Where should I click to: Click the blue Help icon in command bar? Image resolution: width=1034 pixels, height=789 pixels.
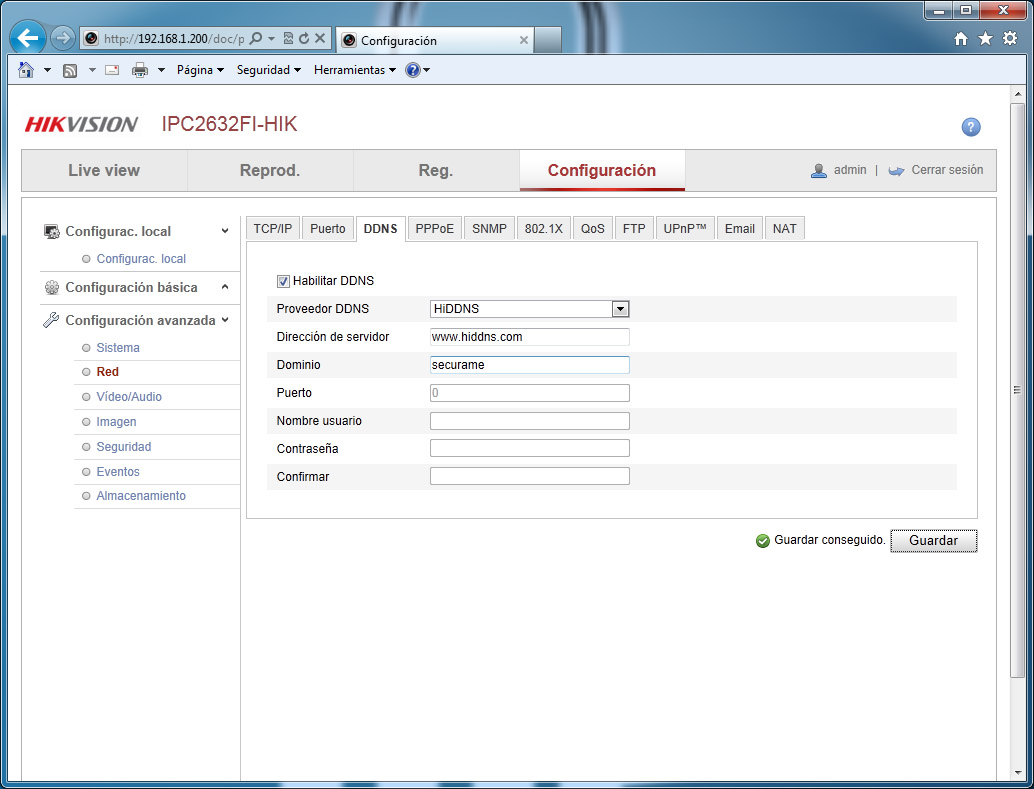pyautogui.click(x=413, y=70)
